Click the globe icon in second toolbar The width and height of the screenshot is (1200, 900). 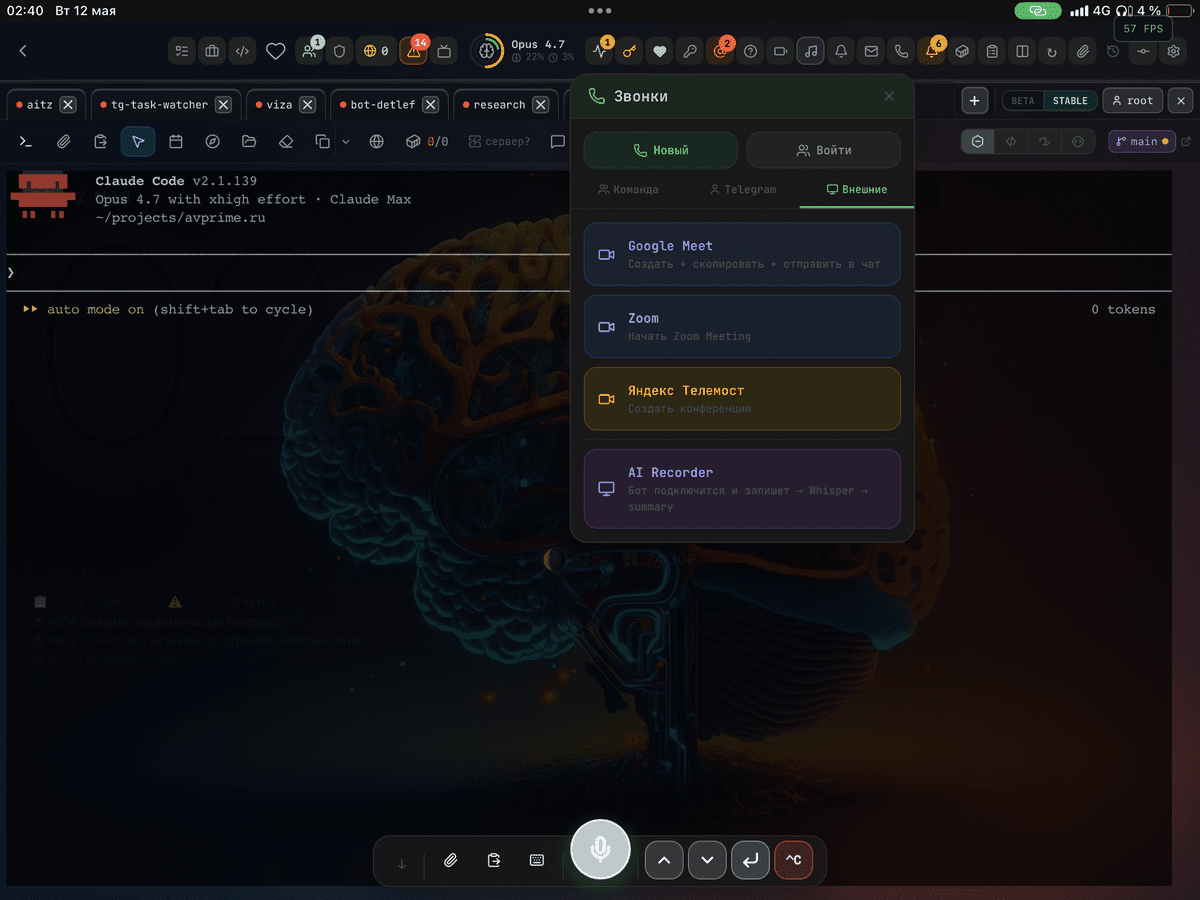point(376,142)
